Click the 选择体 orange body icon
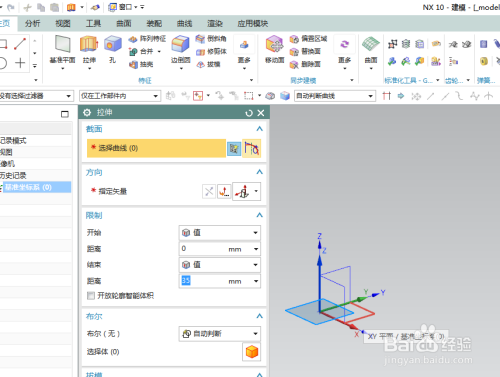This screenshot has width=500, height=377. coord(252,352)
